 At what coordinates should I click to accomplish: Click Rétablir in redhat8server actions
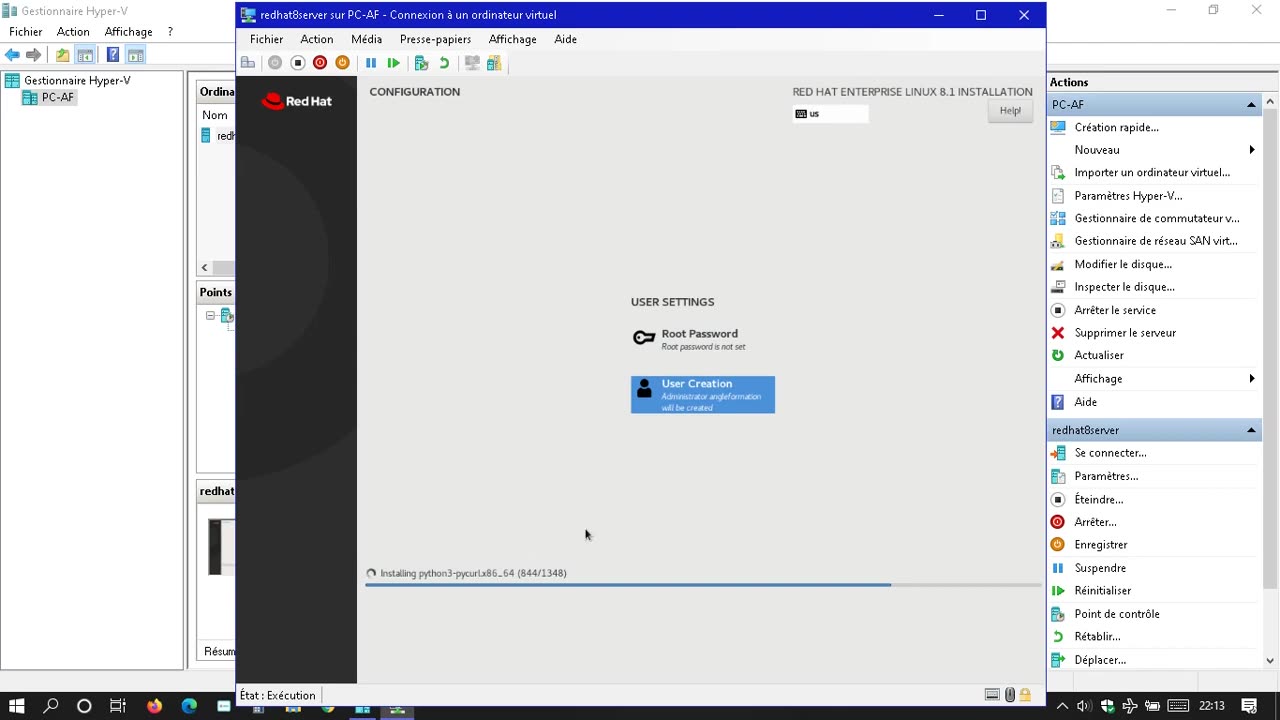click(x=1097, y=636)
